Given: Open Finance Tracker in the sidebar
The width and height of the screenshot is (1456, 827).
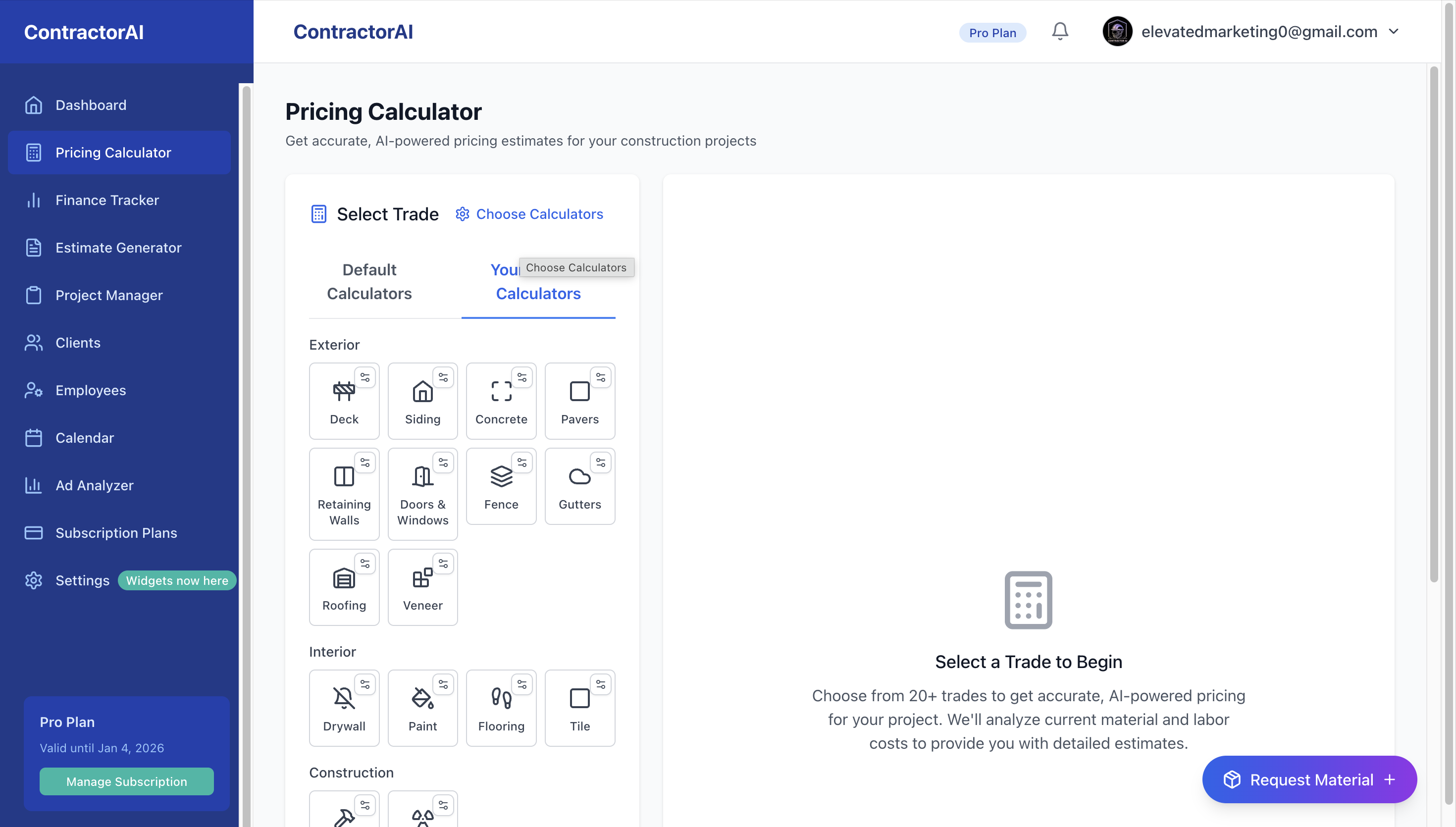Looking at the screenshot, I should [x=107, y=200].
